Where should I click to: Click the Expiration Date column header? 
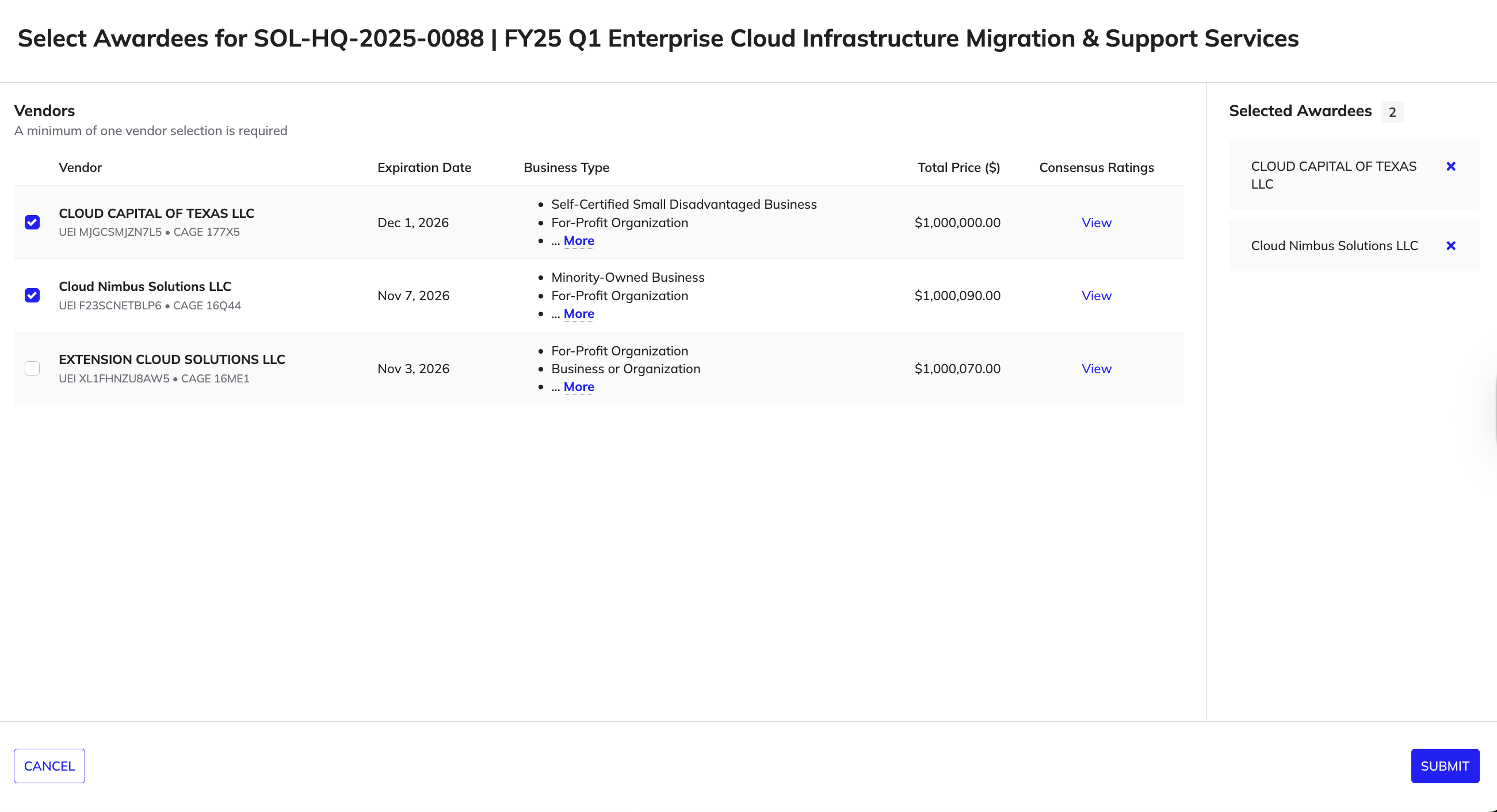[x=424, y=167]
